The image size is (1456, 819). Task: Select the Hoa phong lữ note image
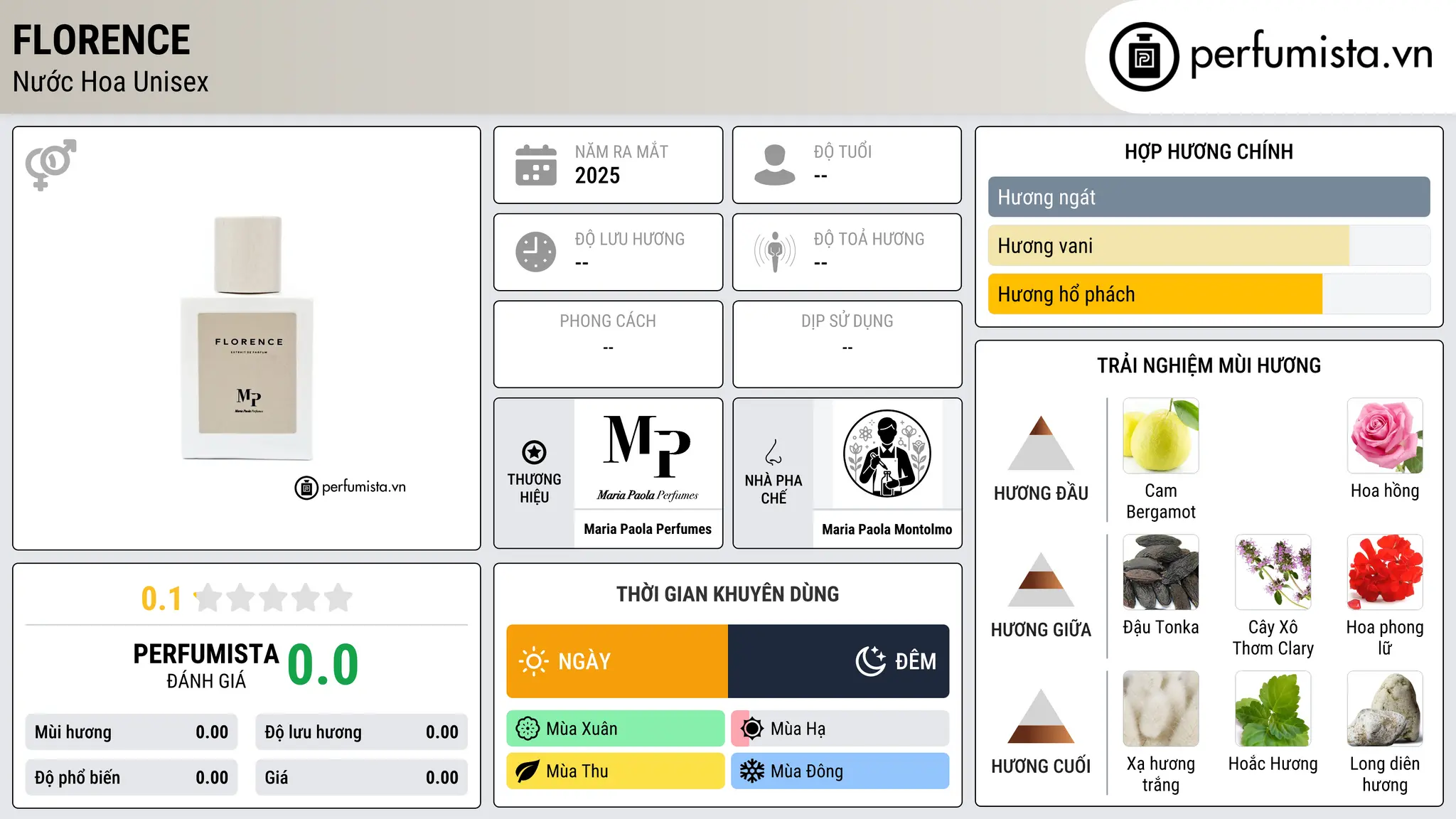tap(1385, 572)
